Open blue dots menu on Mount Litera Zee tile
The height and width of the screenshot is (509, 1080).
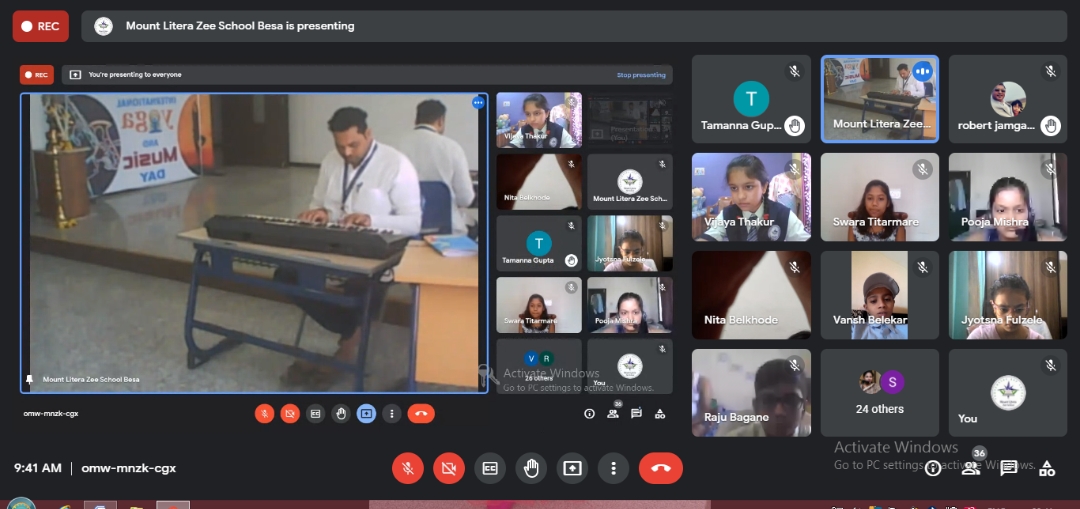pyautogui.click(x=922, y=71)
